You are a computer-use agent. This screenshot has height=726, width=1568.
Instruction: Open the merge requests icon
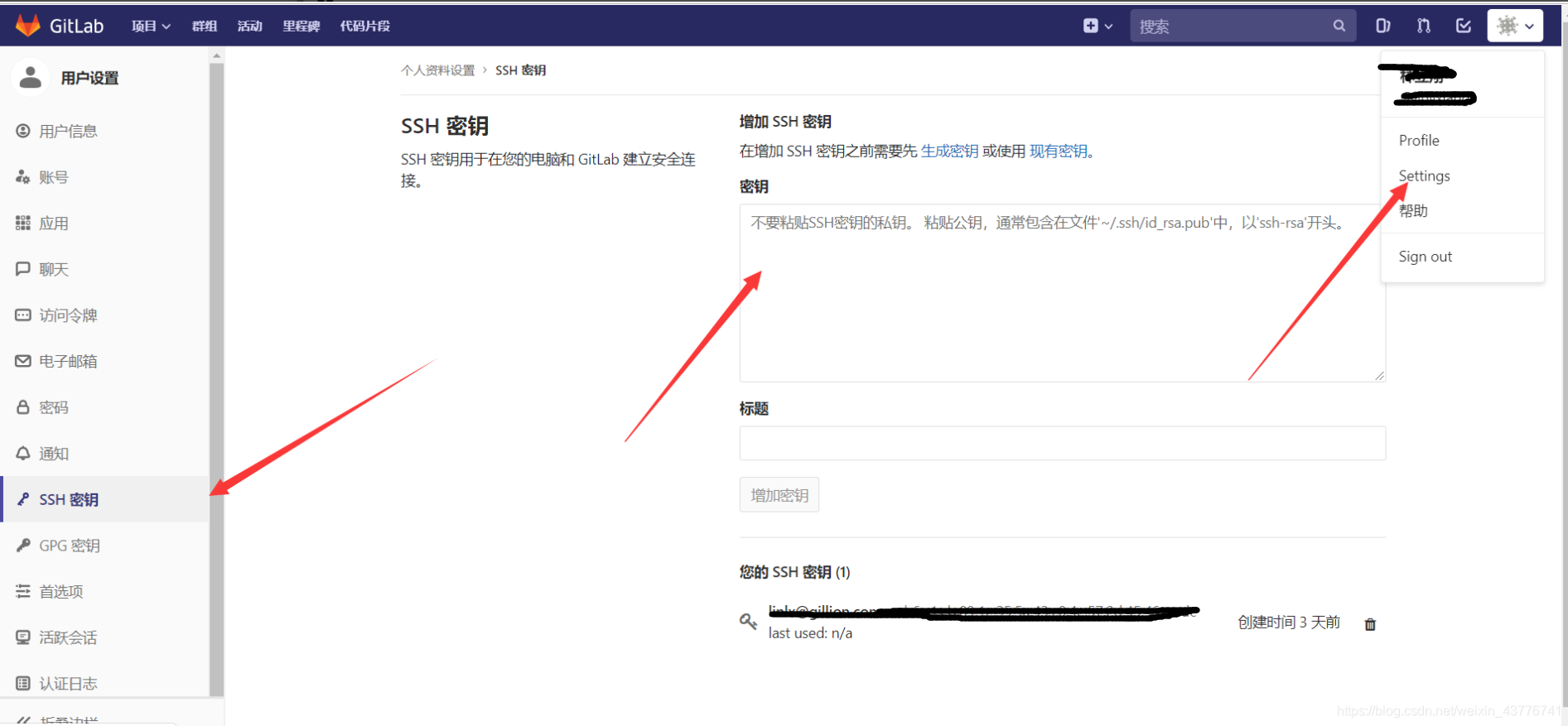click(1423, 26)
